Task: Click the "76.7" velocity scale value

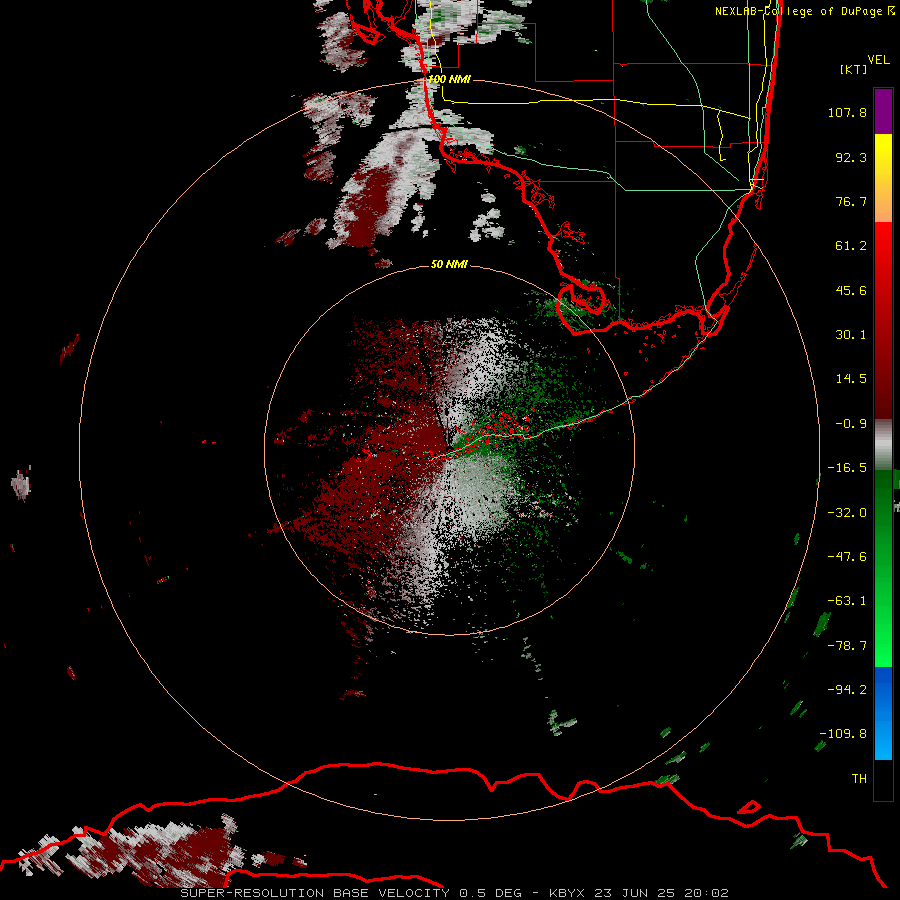Action: pos(851,201)
